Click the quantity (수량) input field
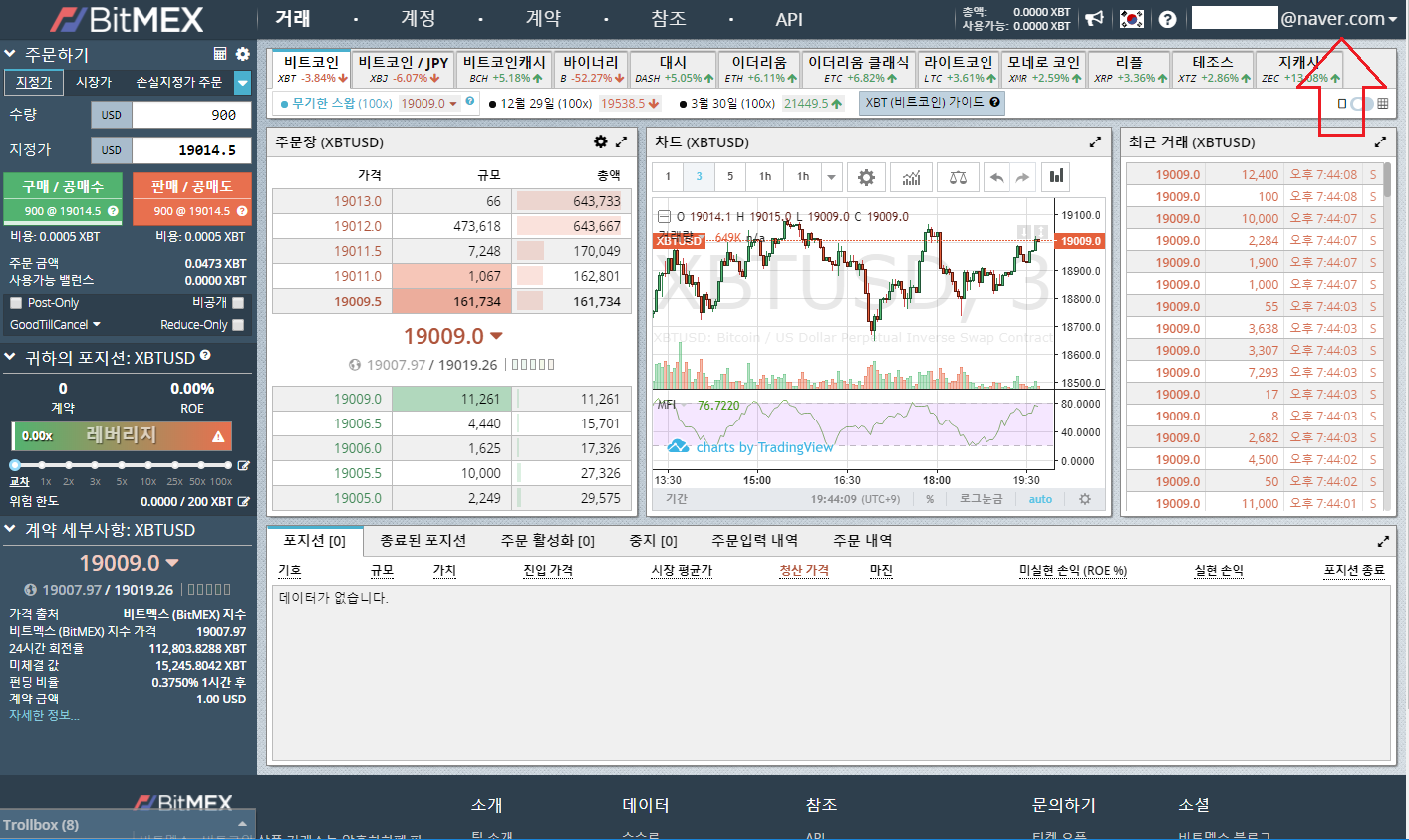The image size is (1409, 840). 192,115
